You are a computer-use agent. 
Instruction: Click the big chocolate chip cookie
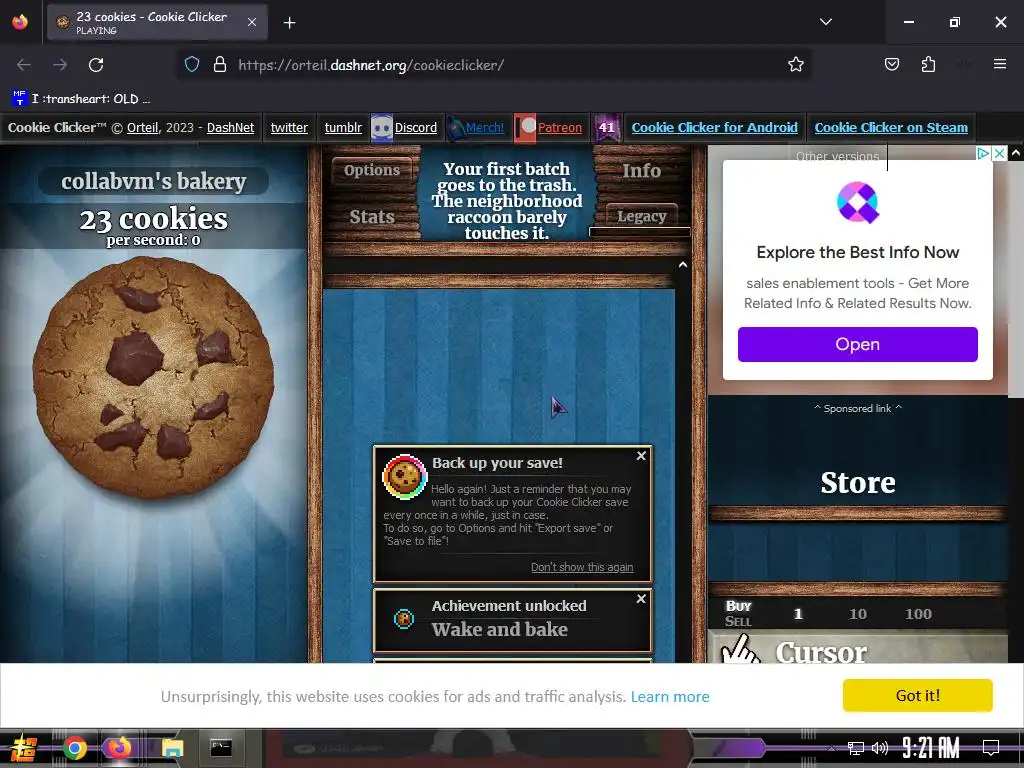tap(153, 377)
